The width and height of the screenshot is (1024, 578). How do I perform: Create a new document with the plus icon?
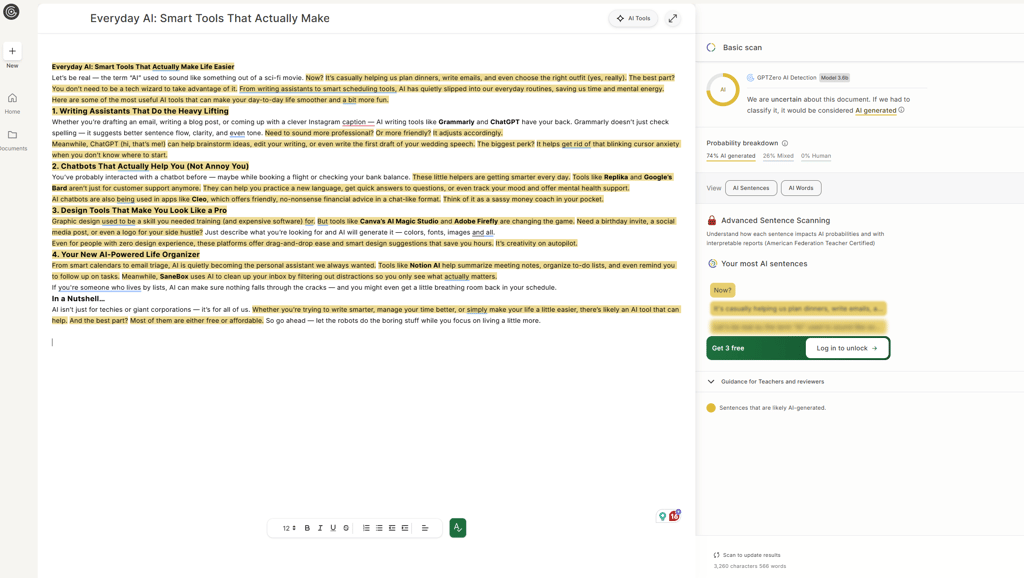tap(12, 51)
